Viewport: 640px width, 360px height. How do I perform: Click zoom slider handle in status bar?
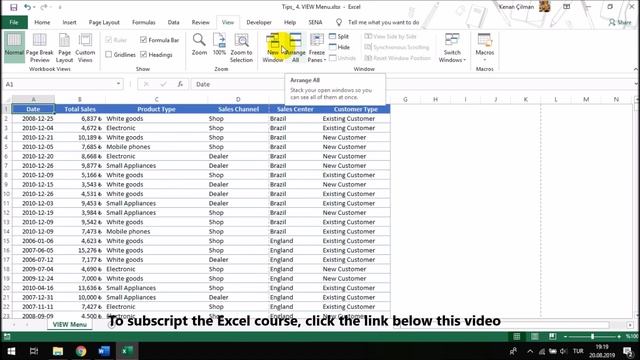pos(592,336)
